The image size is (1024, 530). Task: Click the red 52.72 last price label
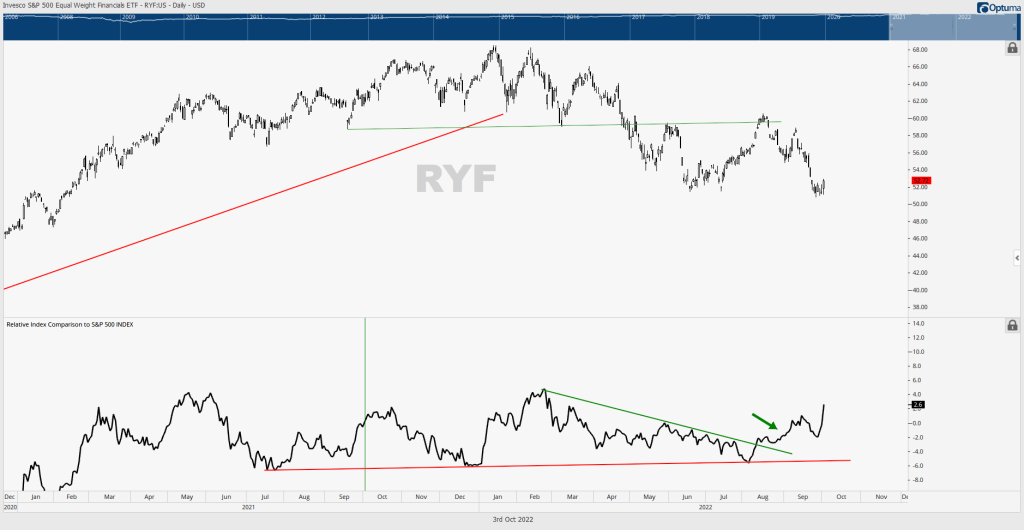922,180
